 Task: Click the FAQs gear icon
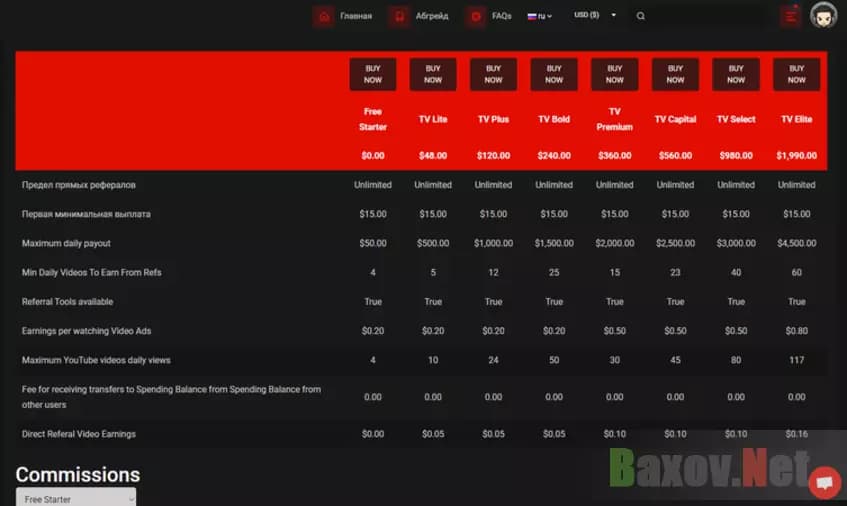[x=475, y=16]
